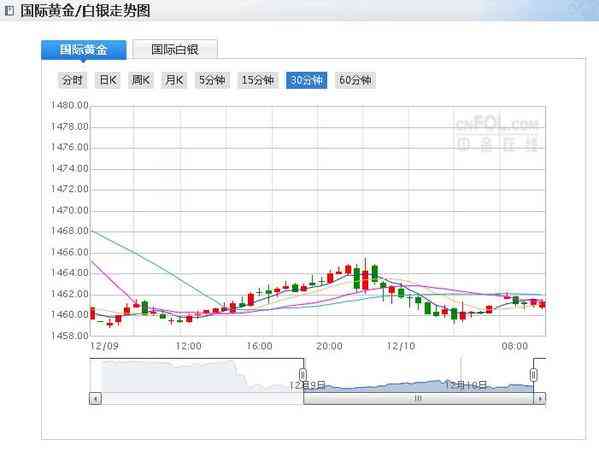Click the 12月9日 label in navigator
Image resolution: width=599 pixels, height=451 pixels.
pos(308,385)
